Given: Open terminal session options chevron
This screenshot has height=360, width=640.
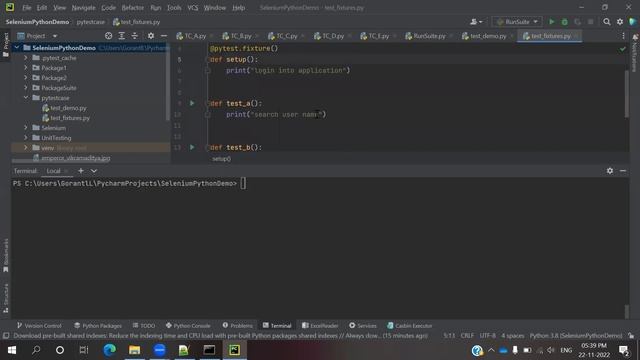Looking at the screenshot, I should pyautogui.click(x=94, y=171).
